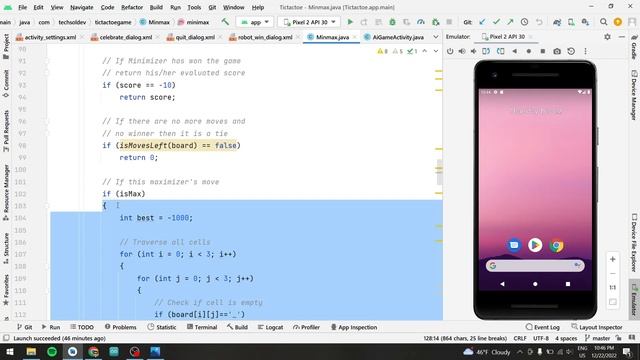Change CRLF line separator in status bar
This screenshot has height=360, width=640.
coord(520,338)
